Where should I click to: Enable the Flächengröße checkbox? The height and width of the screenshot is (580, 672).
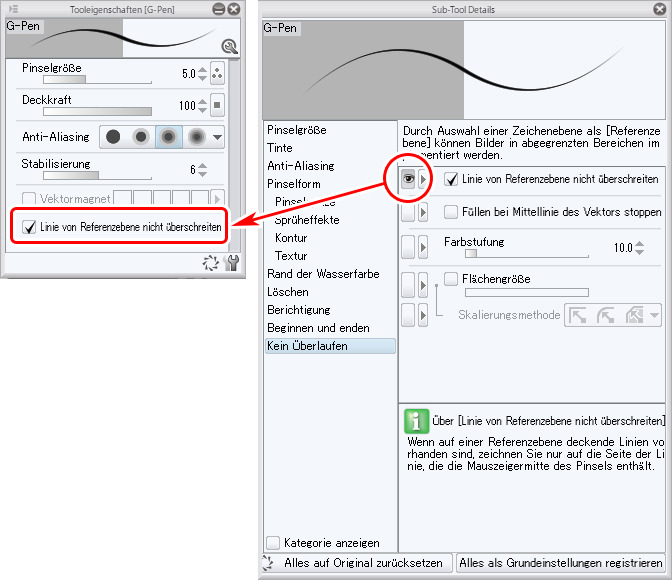451,279
